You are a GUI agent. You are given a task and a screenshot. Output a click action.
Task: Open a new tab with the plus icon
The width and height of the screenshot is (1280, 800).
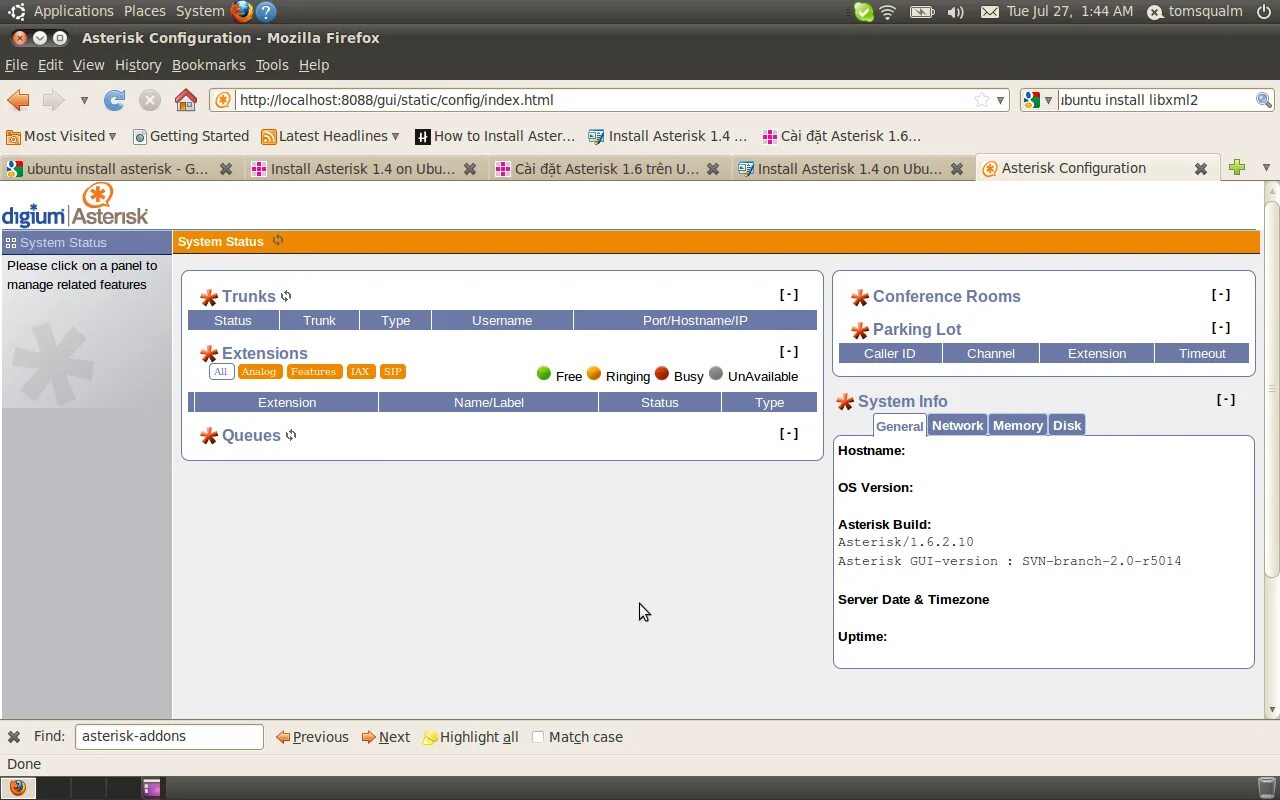click(1237, 168)
